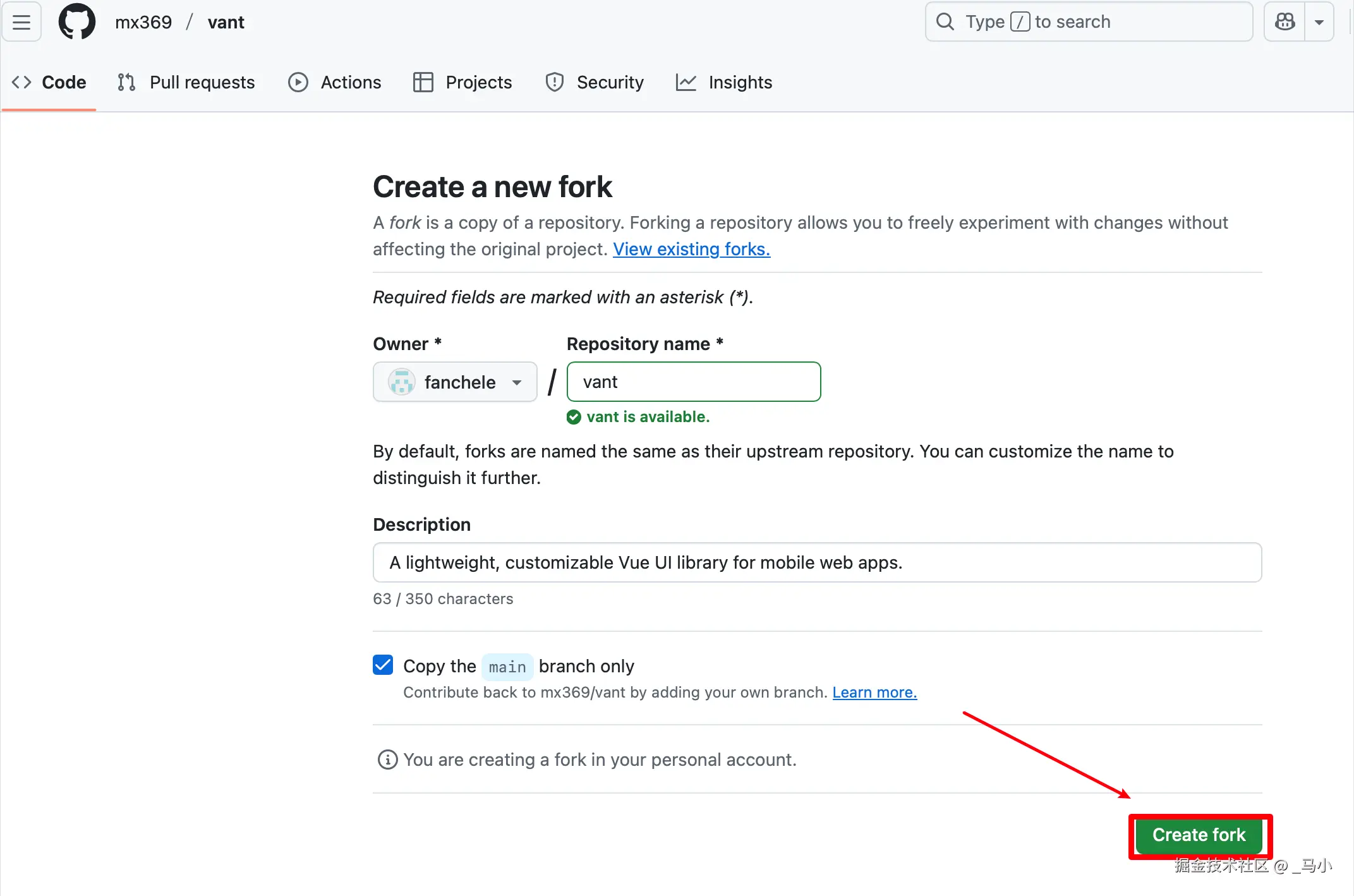Click the Security shield icon

coord(554,82)
